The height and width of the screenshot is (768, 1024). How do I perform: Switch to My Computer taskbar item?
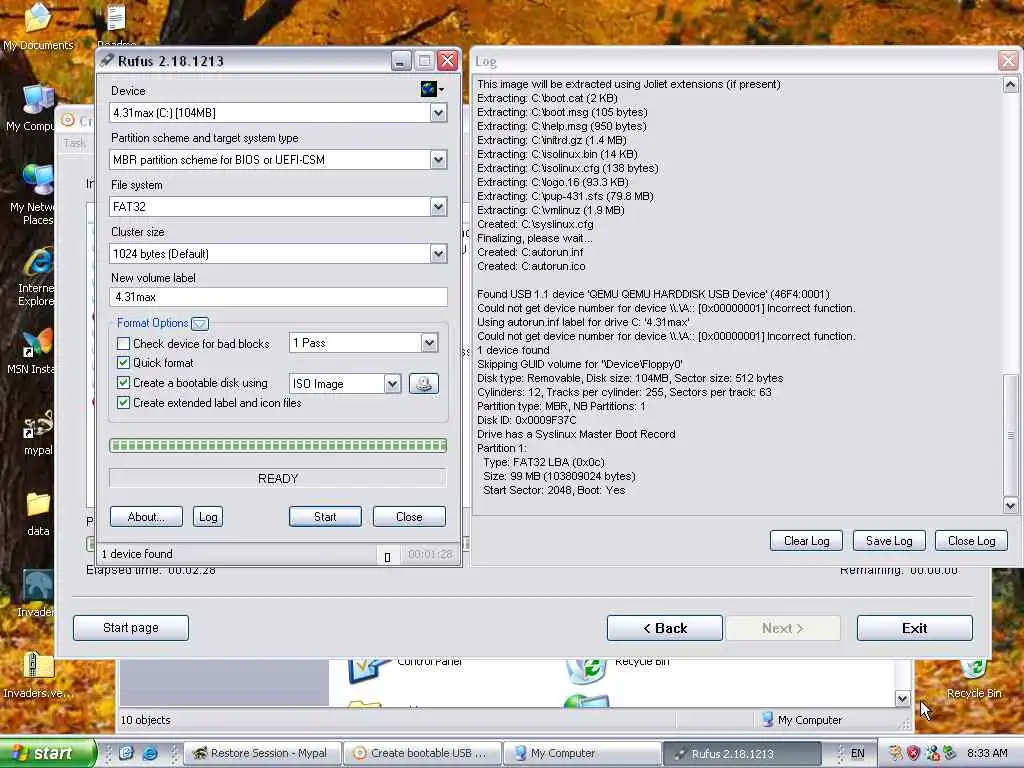[582, 753]
